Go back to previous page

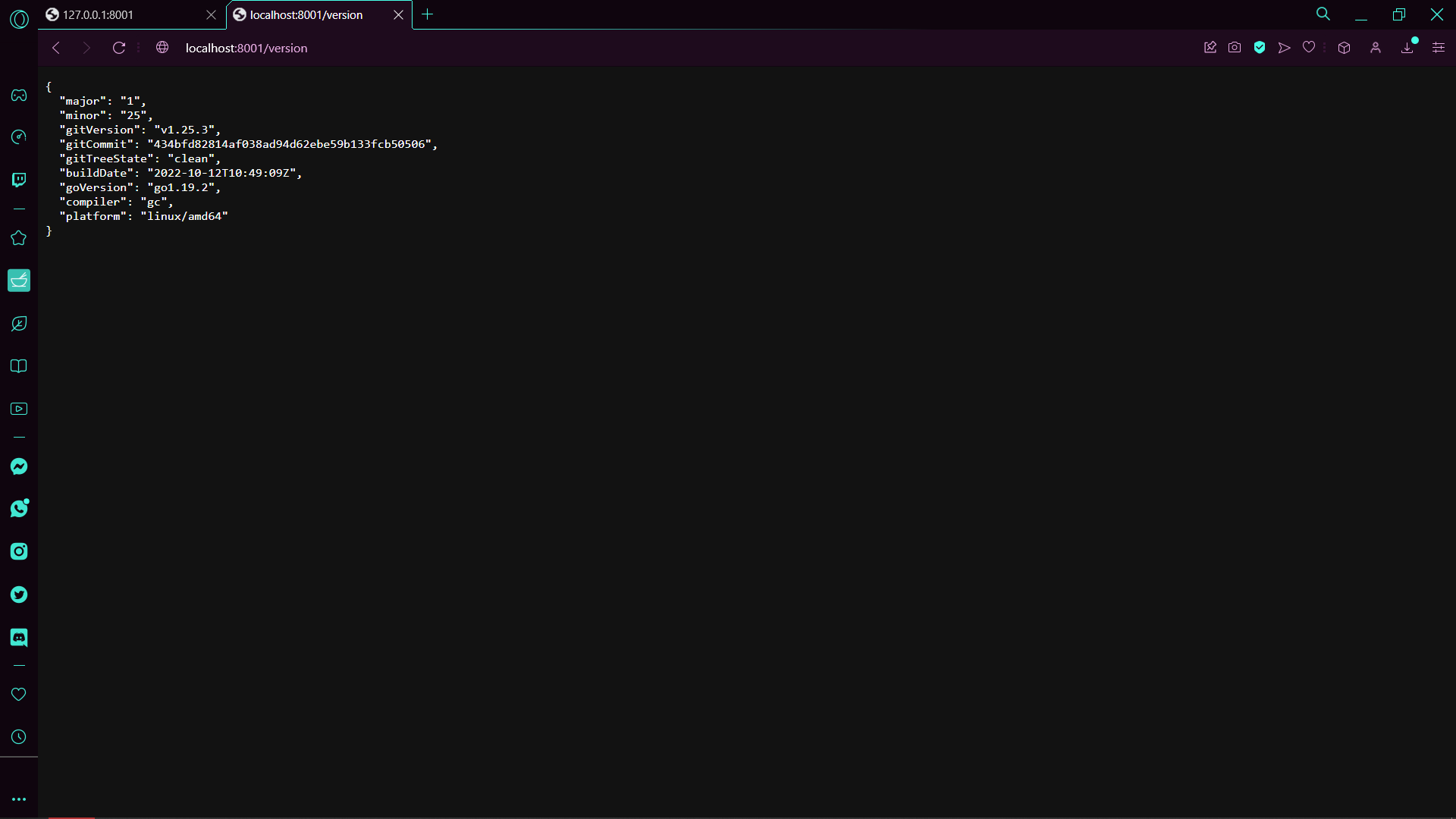(x=56, y=48)
